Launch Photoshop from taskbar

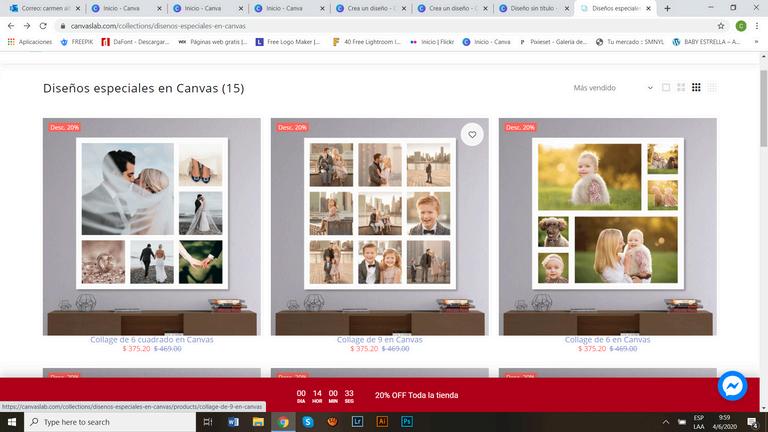pyautogui.click(x=407, y=422)
